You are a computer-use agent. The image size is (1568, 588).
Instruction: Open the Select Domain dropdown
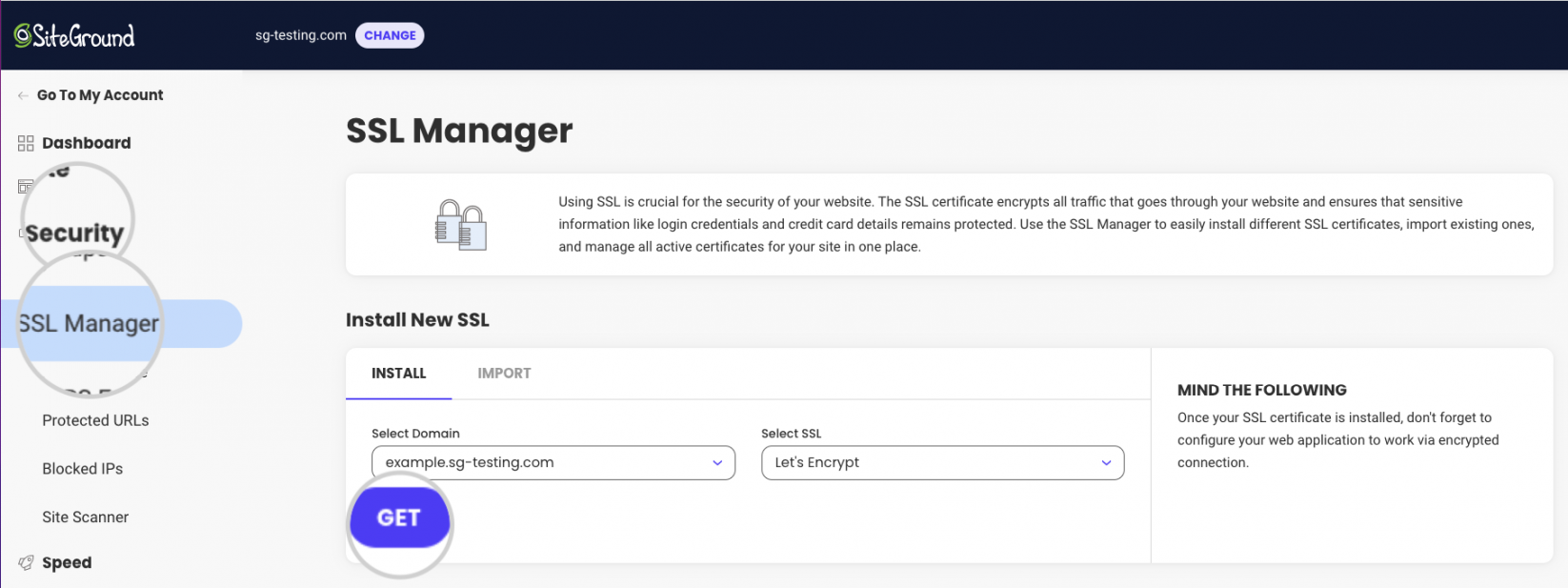coord(553,463)
